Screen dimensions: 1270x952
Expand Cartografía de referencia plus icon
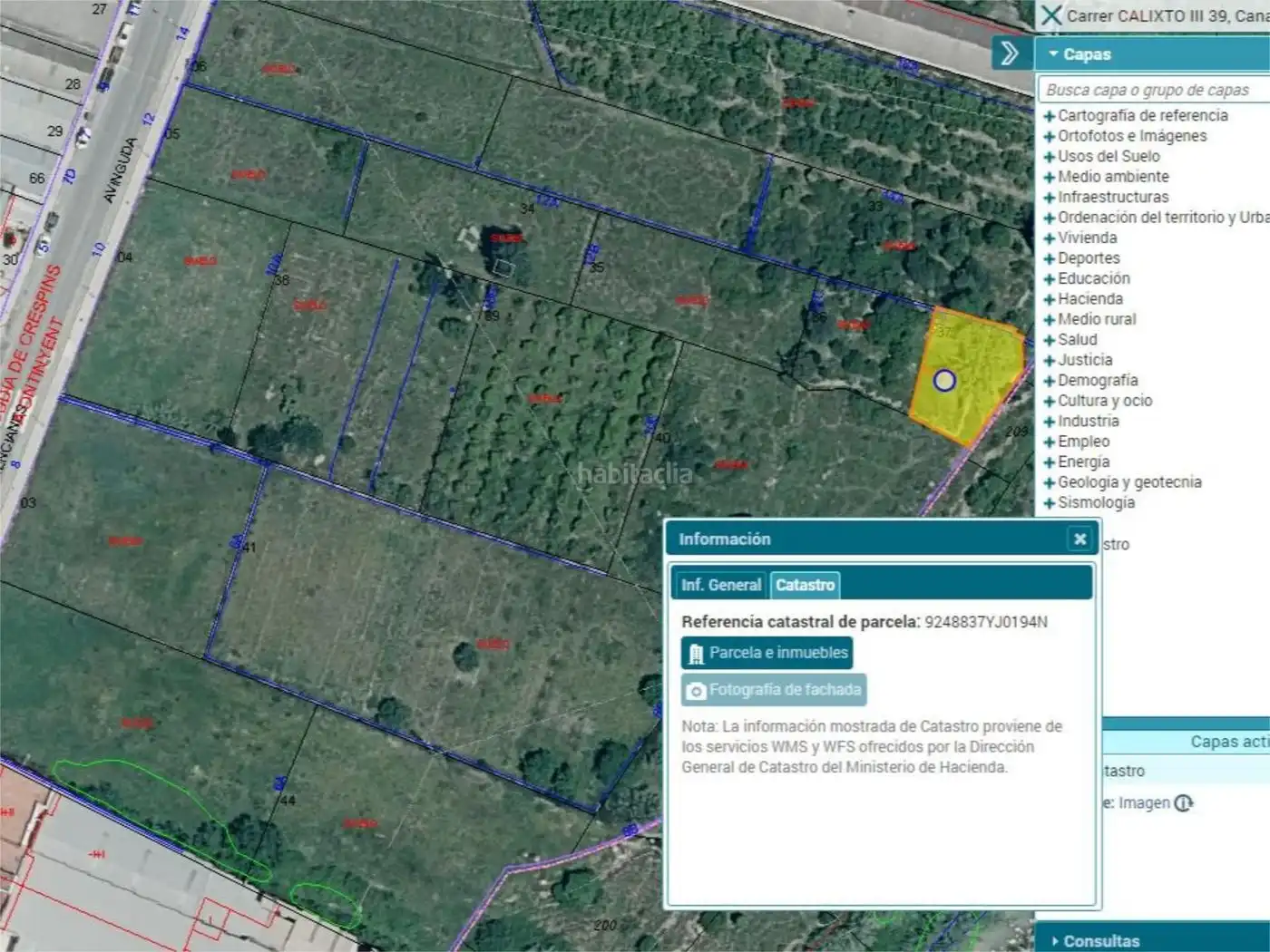click(1050, 116)
